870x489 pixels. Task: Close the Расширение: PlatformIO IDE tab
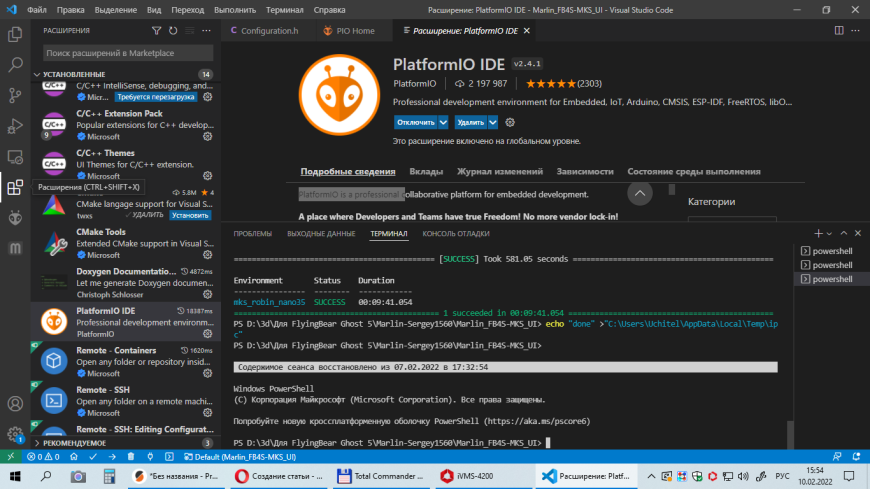tap(527, 31)
